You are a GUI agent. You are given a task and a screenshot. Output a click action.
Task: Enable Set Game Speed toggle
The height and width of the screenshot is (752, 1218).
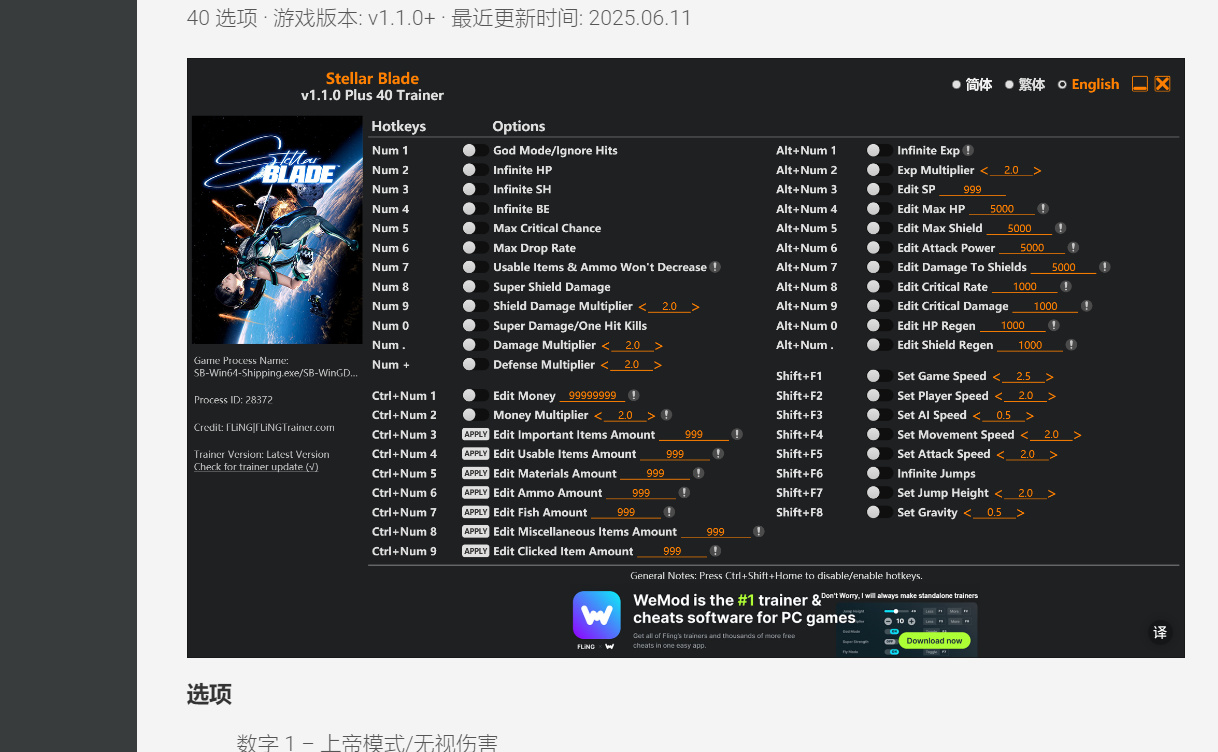[x=879, y=376]
